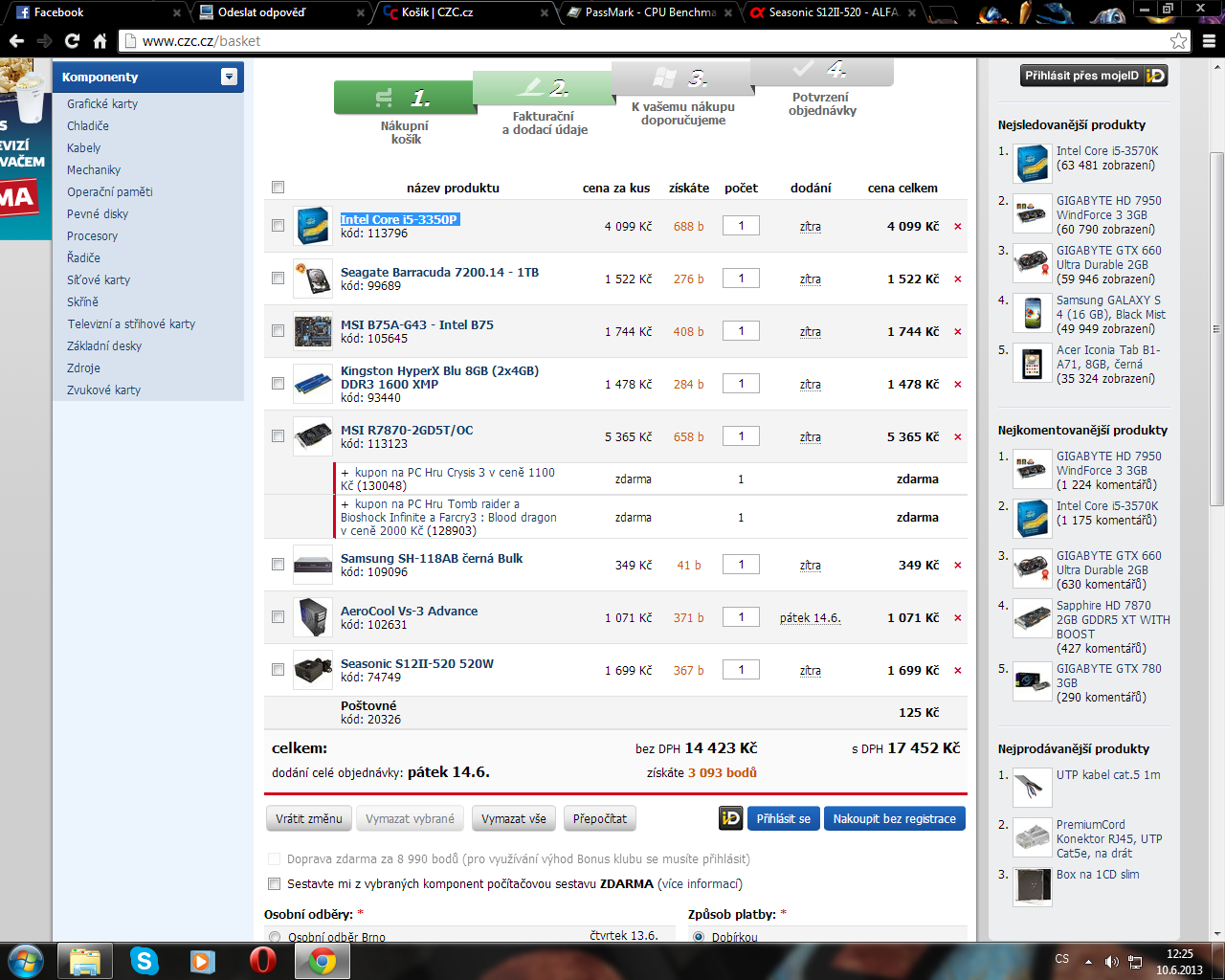Viewport: 1225px width, 980px height.
Task: Tick the Samsung SH-118AB checkbox
Action: click(x=278, y=565)
